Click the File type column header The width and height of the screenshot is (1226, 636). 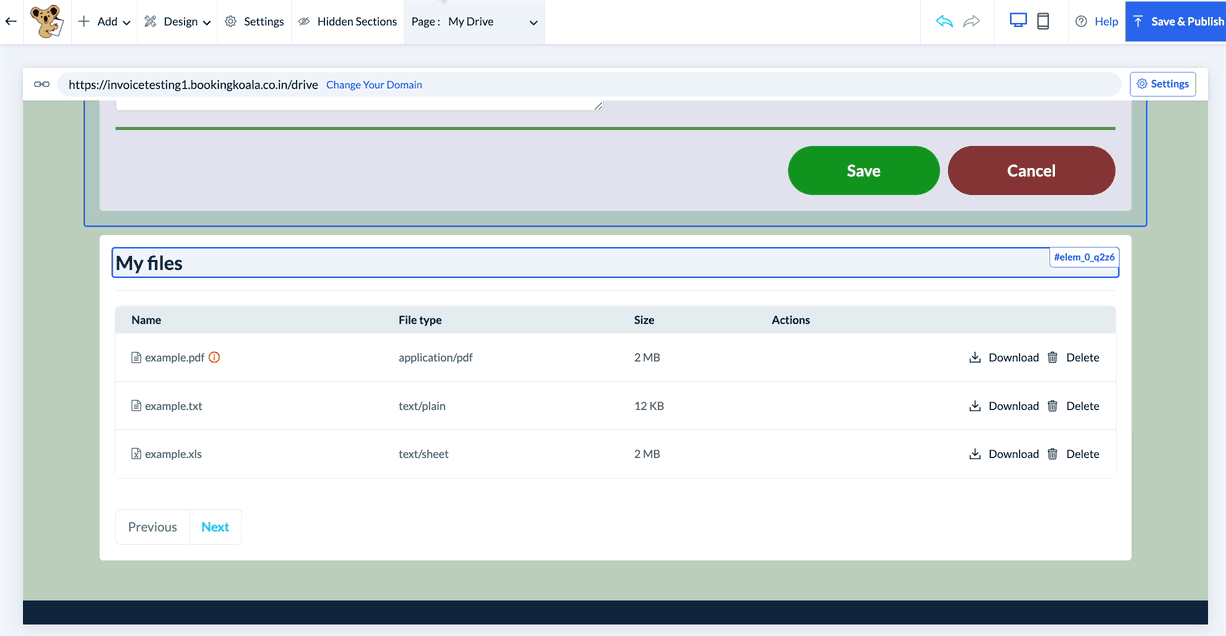420,320
